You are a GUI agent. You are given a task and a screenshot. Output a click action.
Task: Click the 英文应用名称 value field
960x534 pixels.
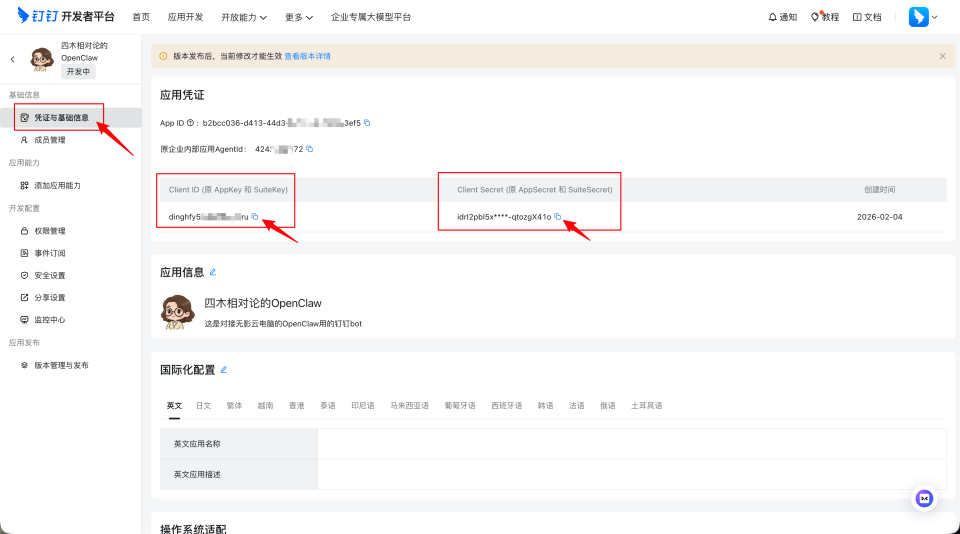pyautogui.click(x=632, y=444)
